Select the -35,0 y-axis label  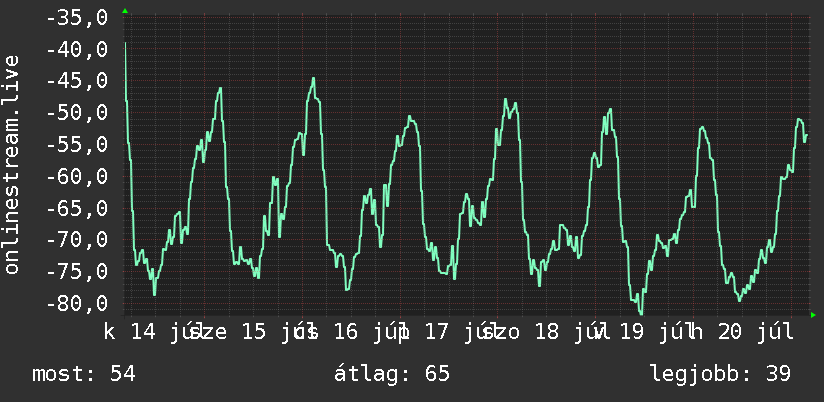[77, 17]
